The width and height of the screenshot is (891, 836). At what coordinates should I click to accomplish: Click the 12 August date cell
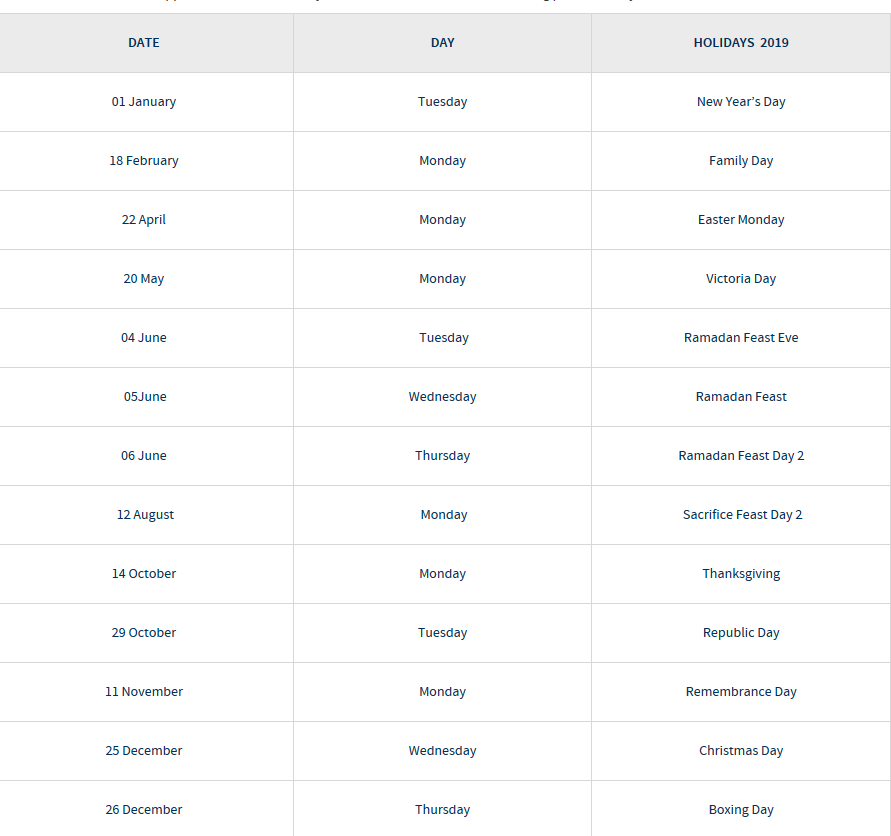[145, 515]
